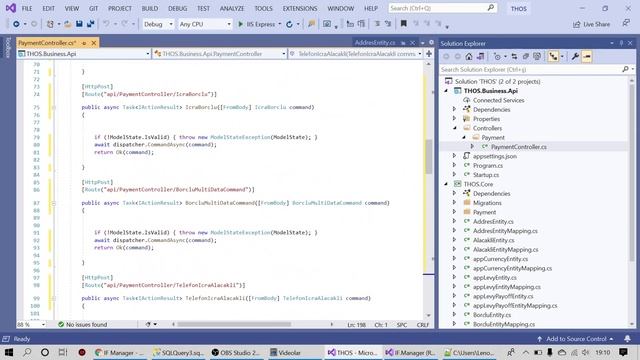Viewport: 640px width, 360px height.
Task: Click the red record icon on the taskbar
Action: 82,352
